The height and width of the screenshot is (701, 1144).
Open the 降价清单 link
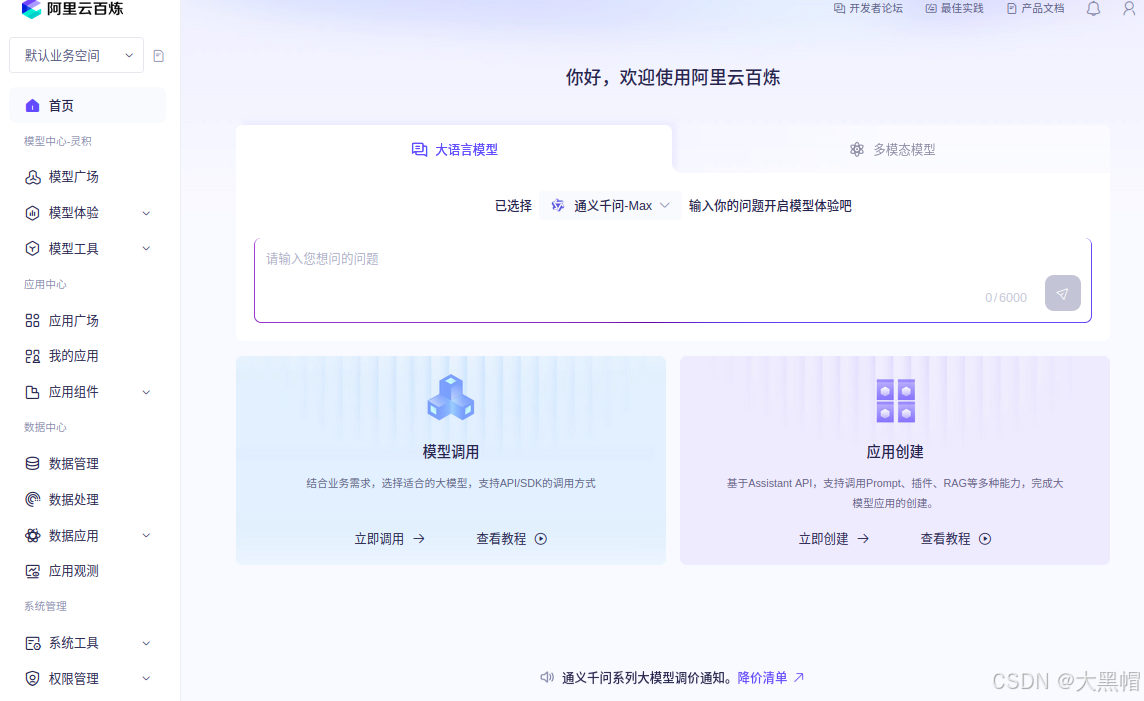point(770,678)
